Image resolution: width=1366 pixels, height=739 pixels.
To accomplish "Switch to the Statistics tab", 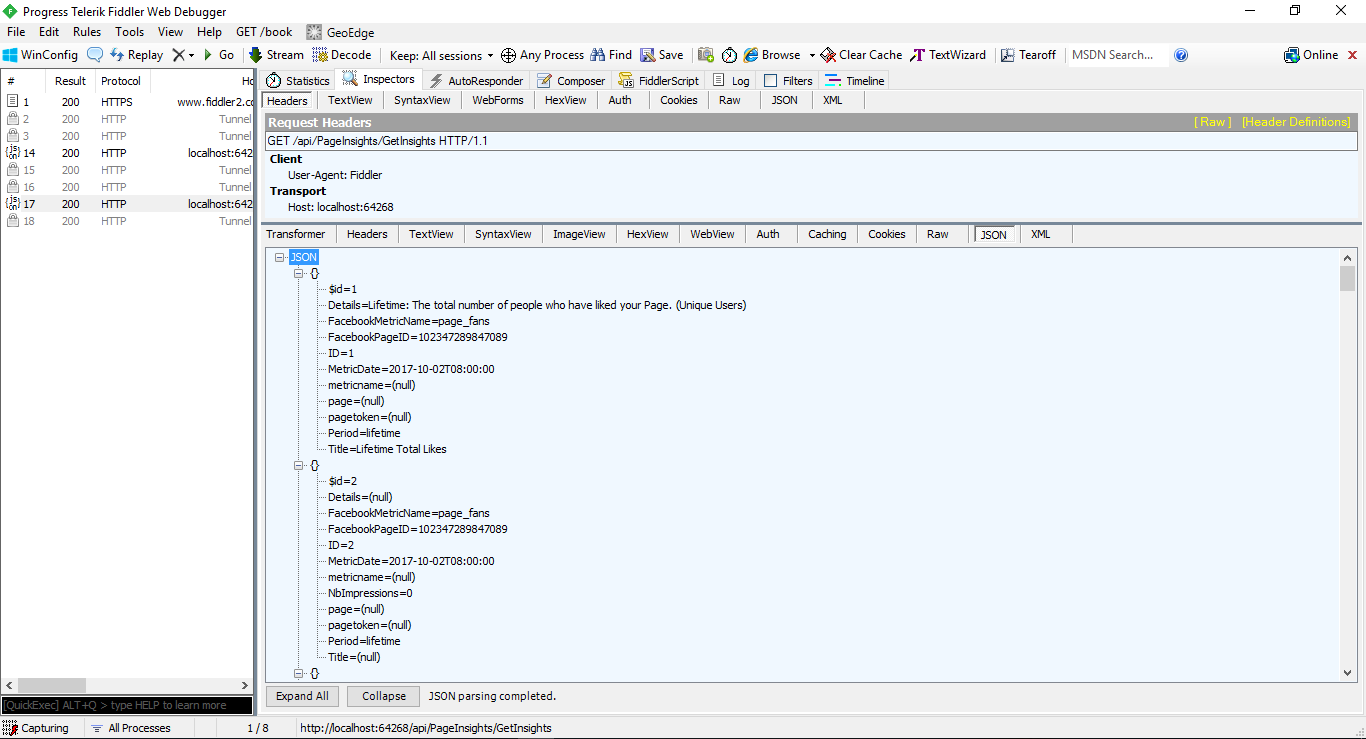I will [298, 81].
